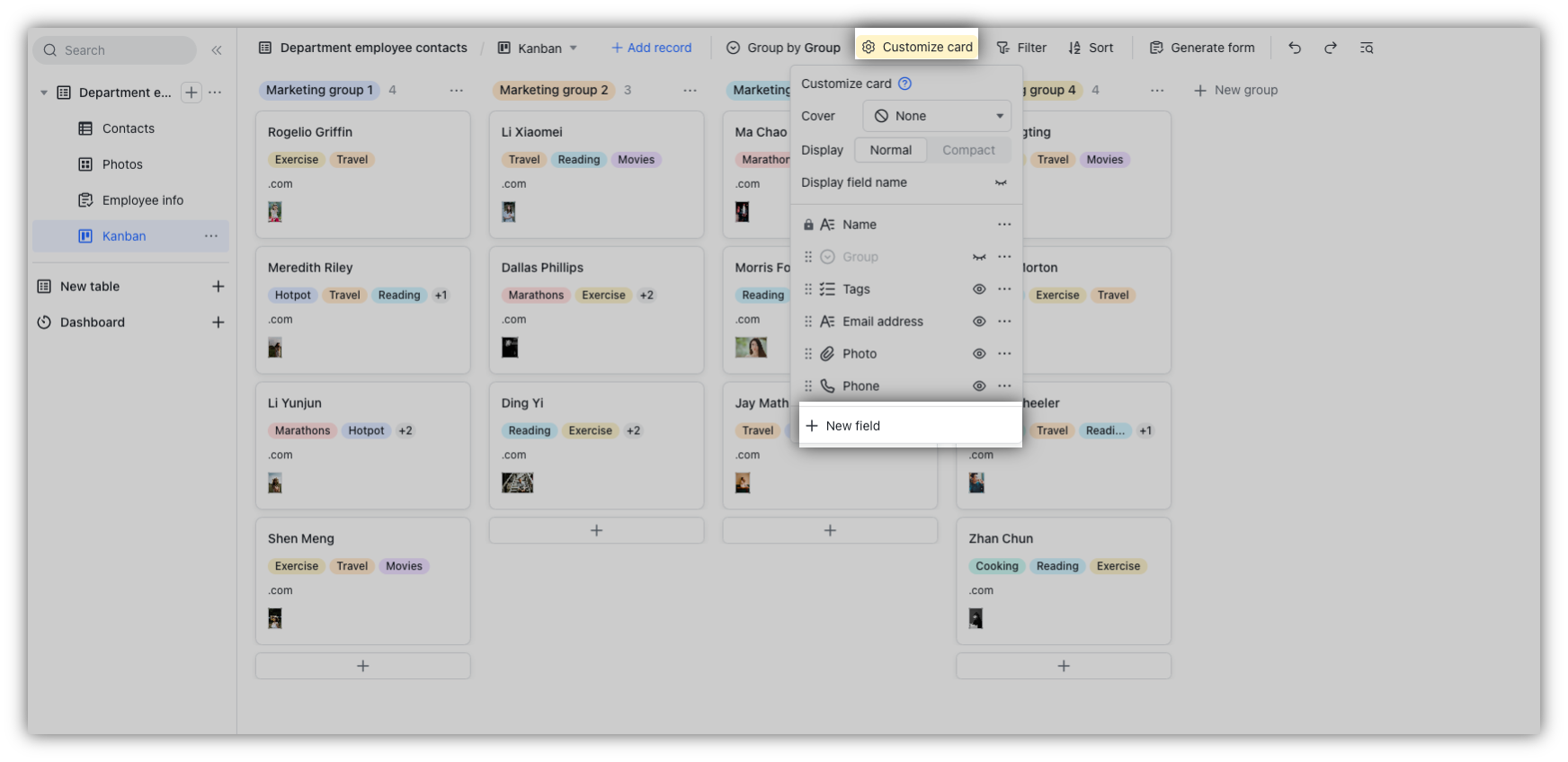Open more options for Tags field
The width and height of the screenshot is (1568, 762).
click(1004, 289)
